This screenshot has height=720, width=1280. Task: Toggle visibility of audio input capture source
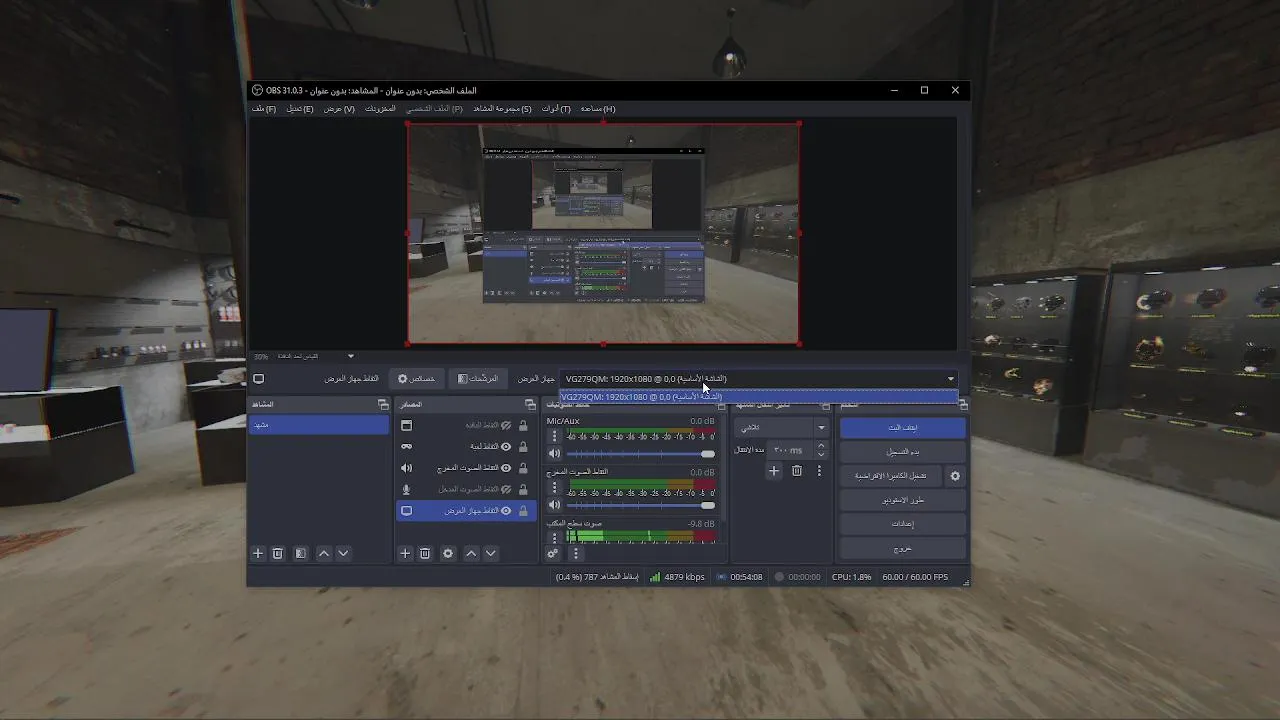(x=506, y=489)
